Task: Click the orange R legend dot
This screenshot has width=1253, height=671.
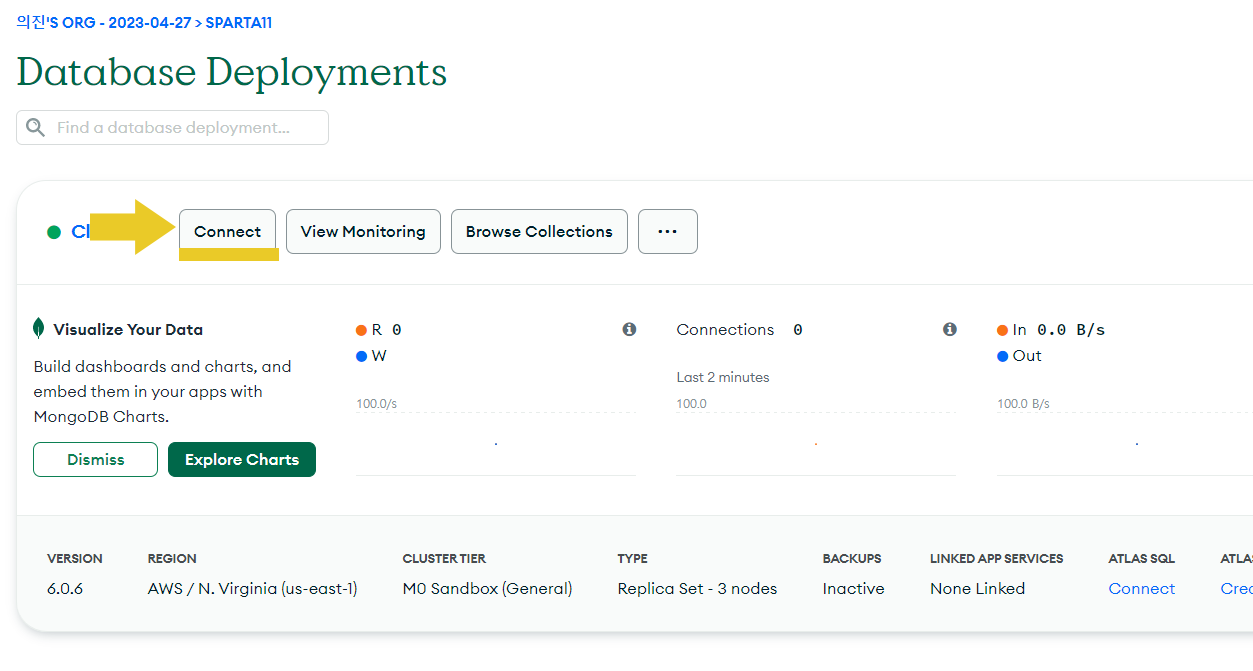Action: [361, 330]
